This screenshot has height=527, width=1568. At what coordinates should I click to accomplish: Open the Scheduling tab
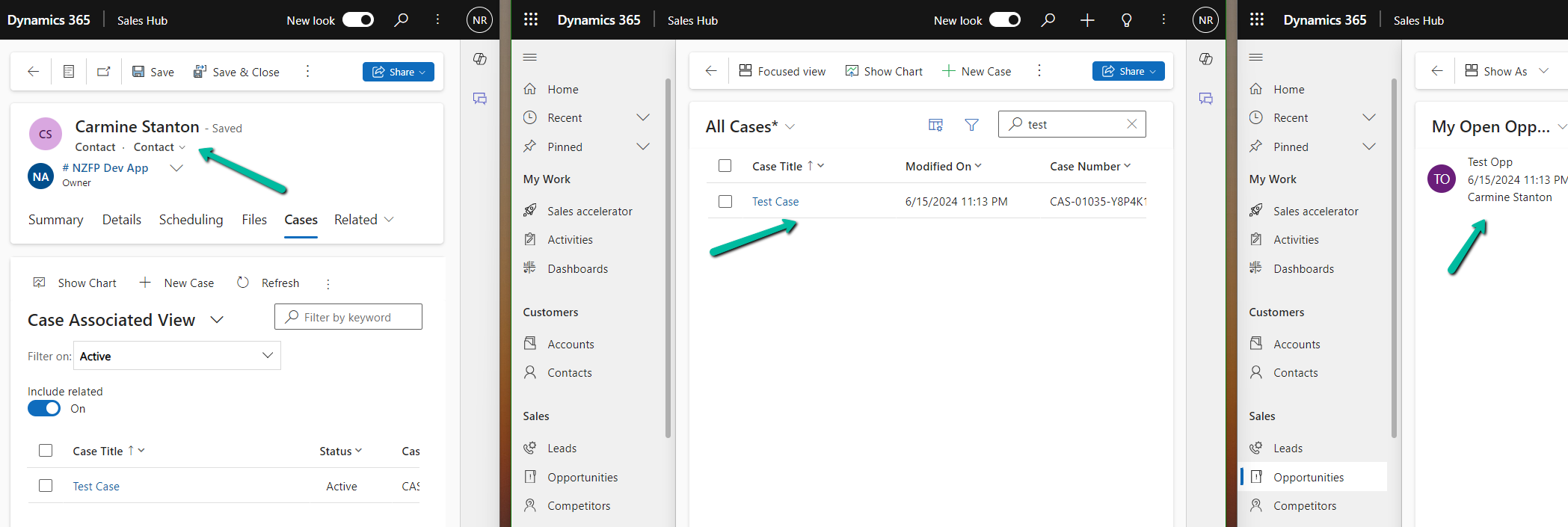pyautogui.click(x=191, y=220)
